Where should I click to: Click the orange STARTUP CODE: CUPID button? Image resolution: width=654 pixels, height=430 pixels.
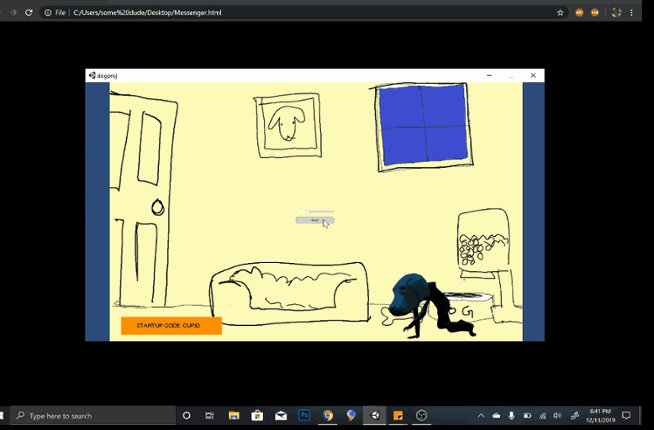(x=170, y=325)
